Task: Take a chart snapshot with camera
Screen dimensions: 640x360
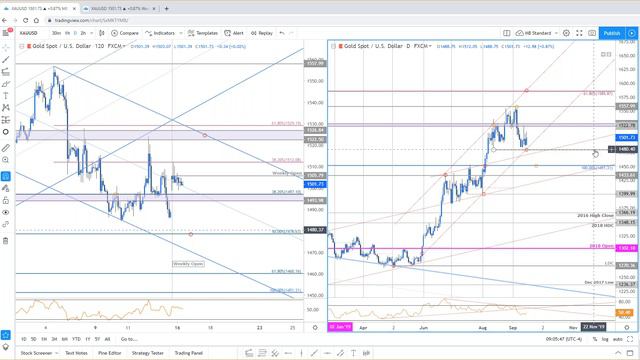Action: (592, 33)
